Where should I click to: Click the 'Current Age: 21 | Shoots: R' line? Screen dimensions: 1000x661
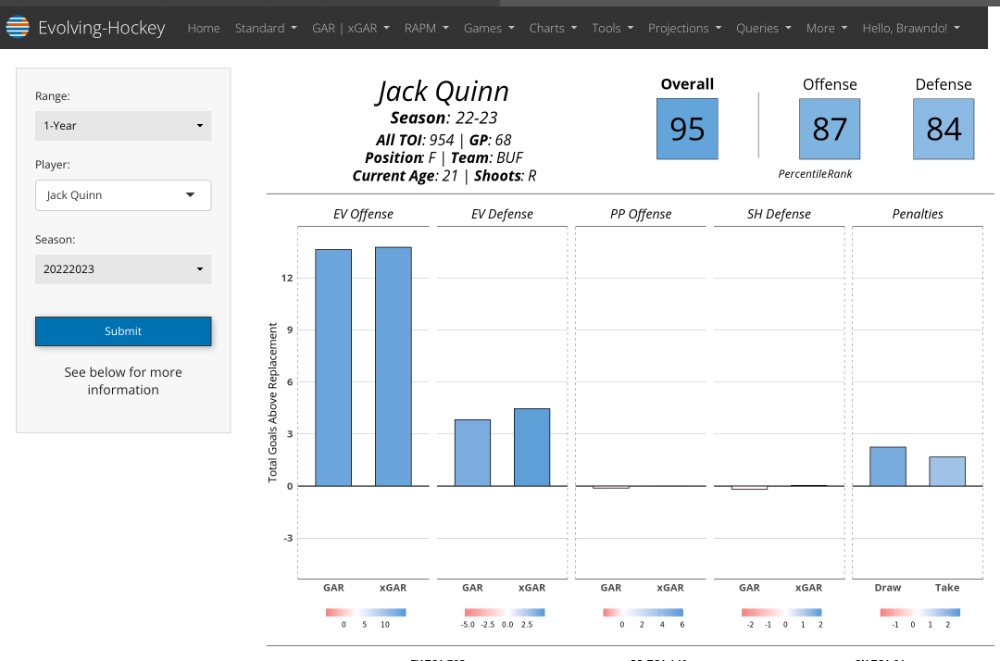[x=444, y=176]
